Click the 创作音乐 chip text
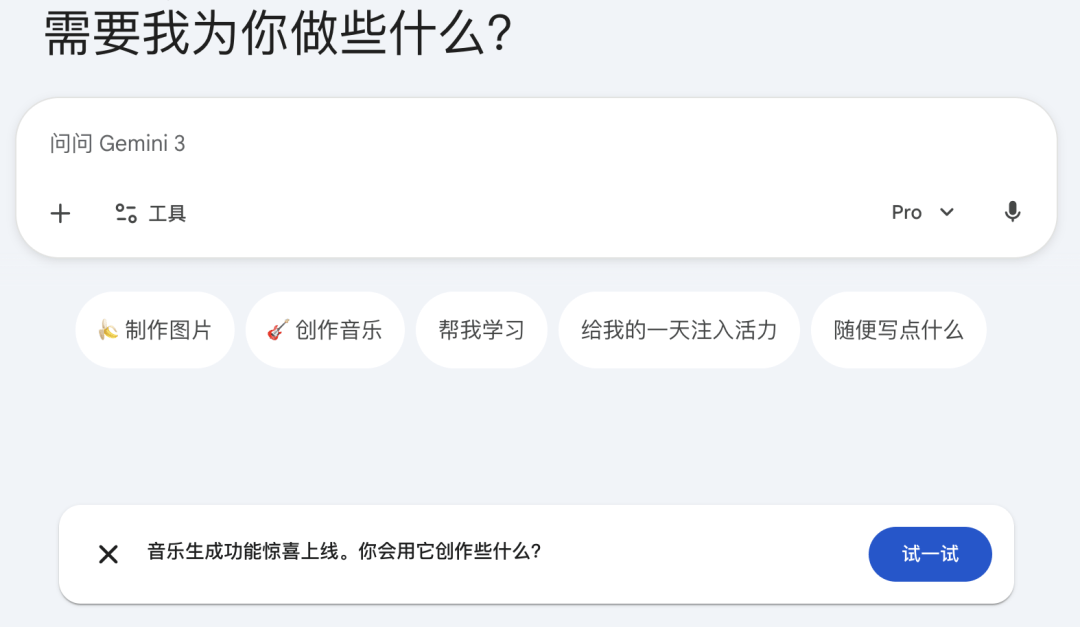This screenshot has width=1080, height=627. click(x=338, y=330)
